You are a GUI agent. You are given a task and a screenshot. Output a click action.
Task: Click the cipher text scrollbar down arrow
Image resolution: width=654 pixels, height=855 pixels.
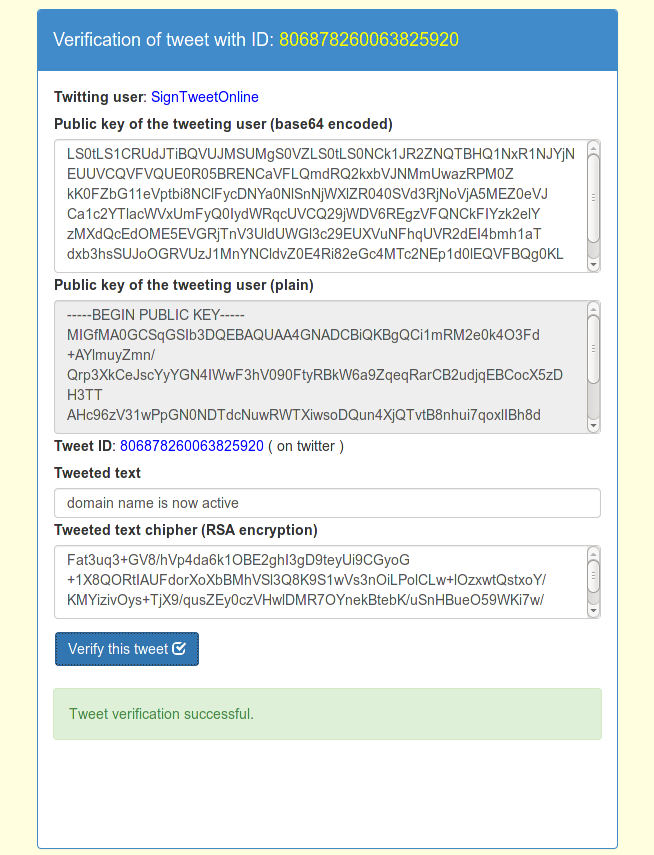coord(593,611)
